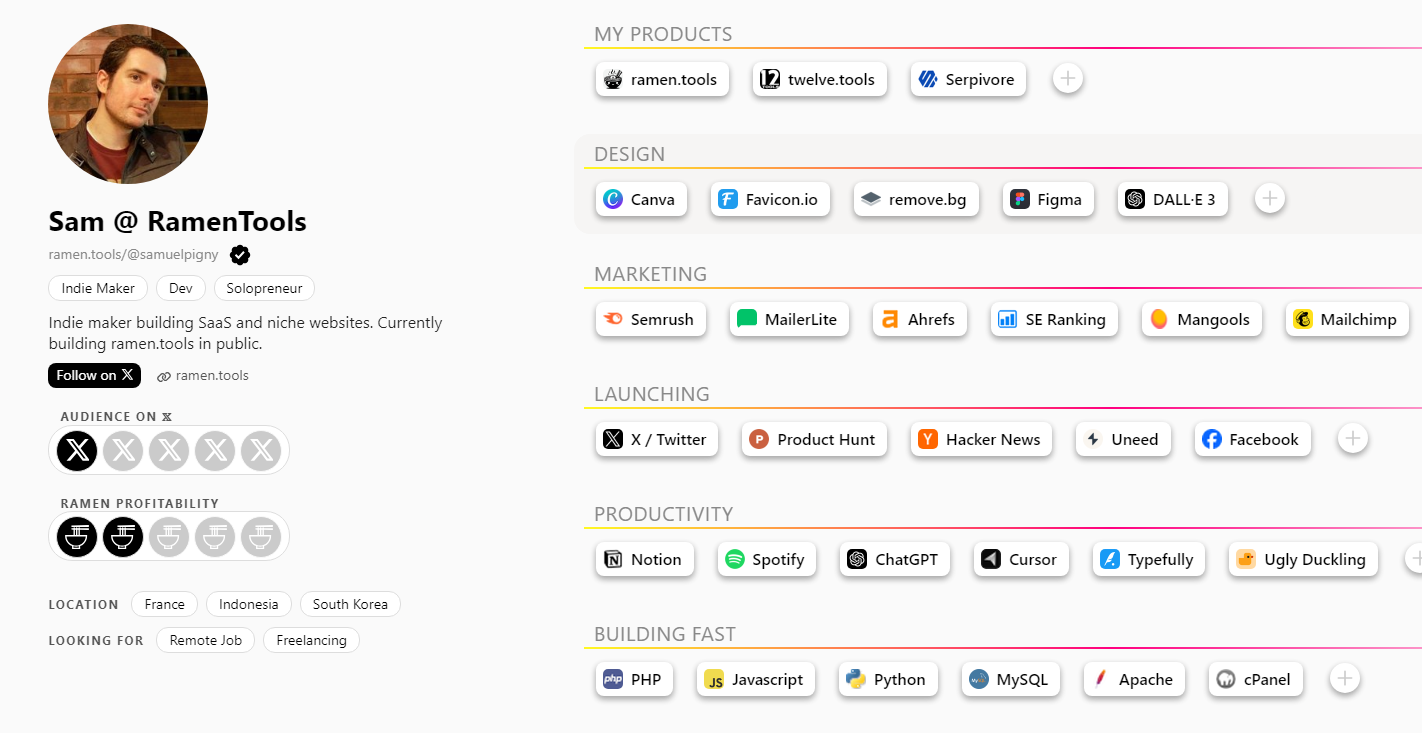The image size is (1422, 733).
Task: Open Typefully productivity chip
Action: [x=1149, y=559]
